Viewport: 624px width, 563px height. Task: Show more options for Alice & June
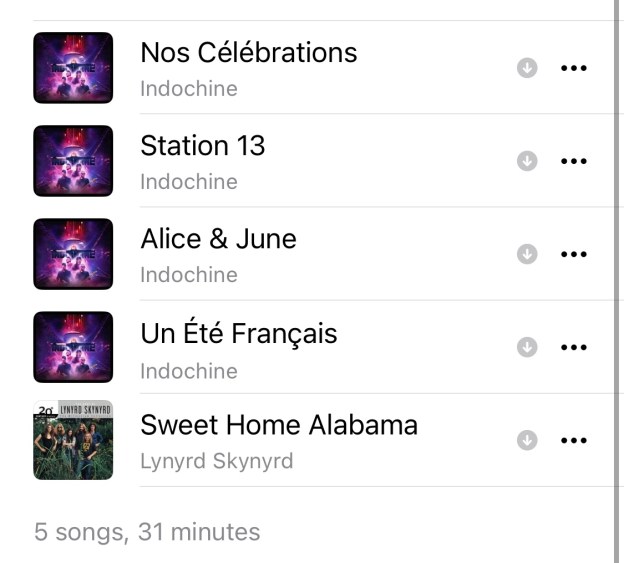[573, 254]
